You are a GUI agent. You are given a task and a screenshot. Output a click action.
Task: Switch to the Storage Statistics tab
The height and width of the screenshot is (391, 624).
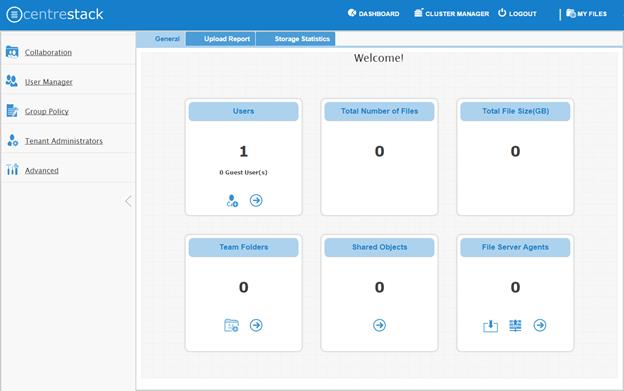point(296,39)
